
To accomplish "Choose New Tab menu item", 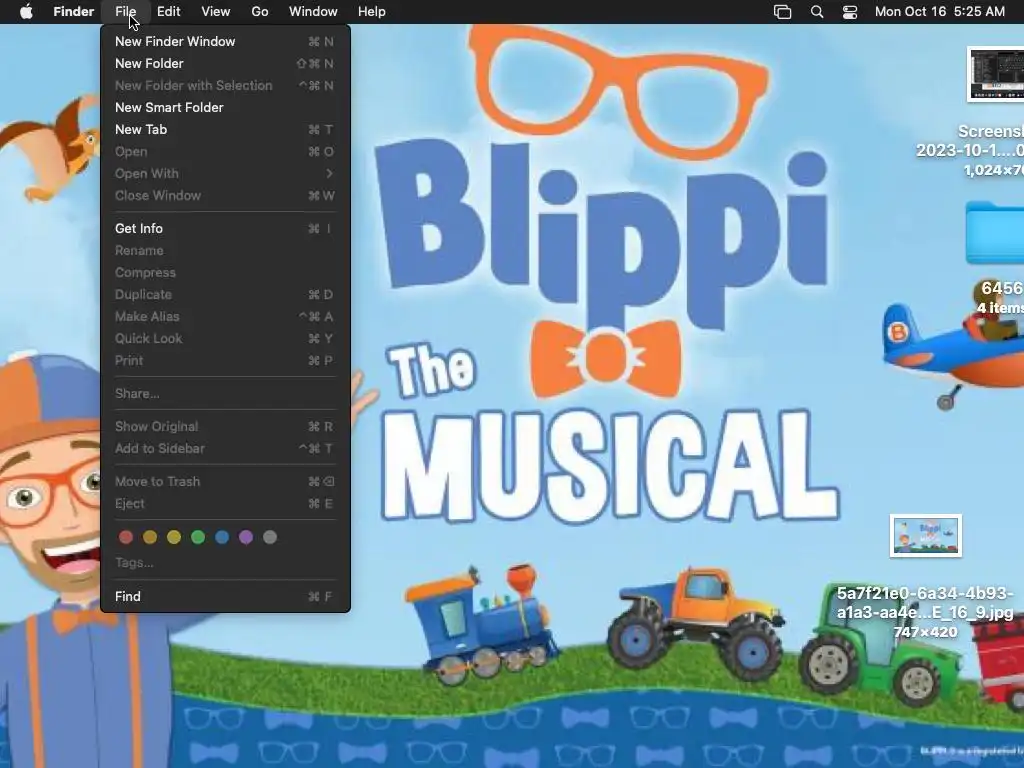I will tap(225, 129).
